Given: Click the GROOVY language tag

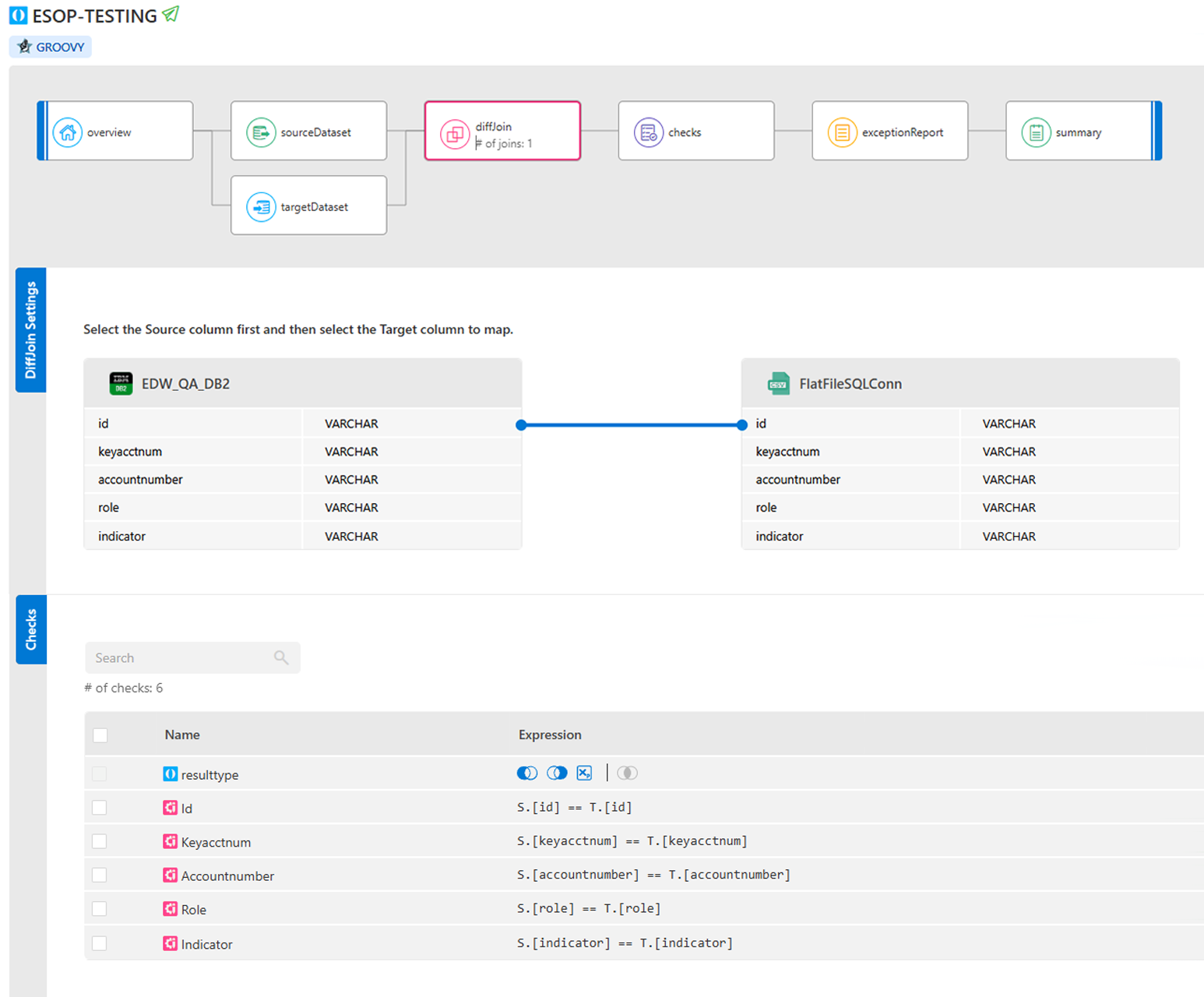Looking at the screenshot, I should coord(51,47).
